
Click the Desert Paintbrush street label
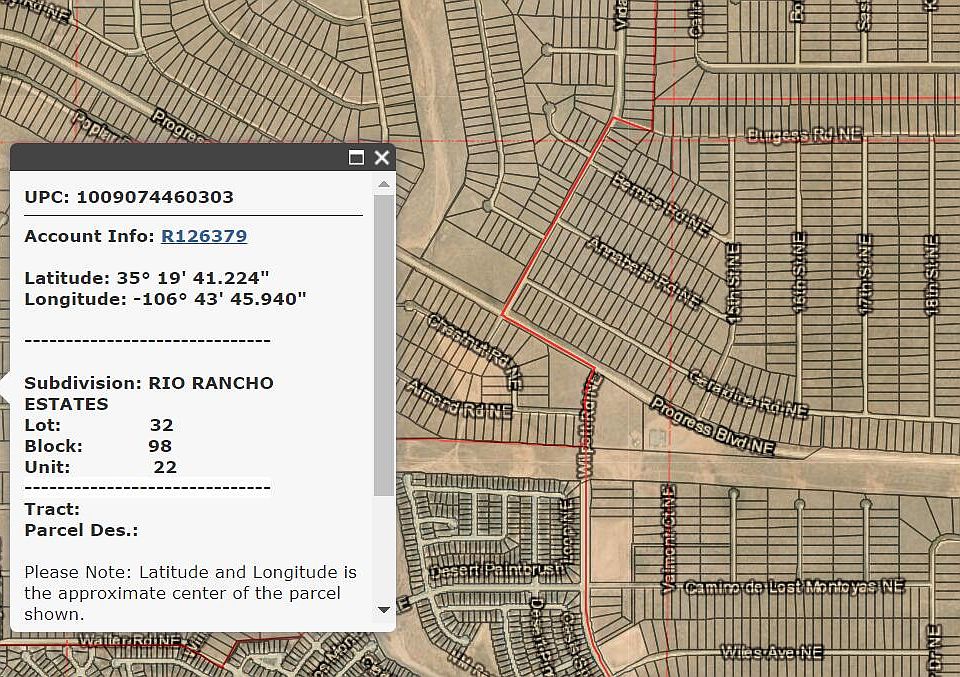coord(492,571)
